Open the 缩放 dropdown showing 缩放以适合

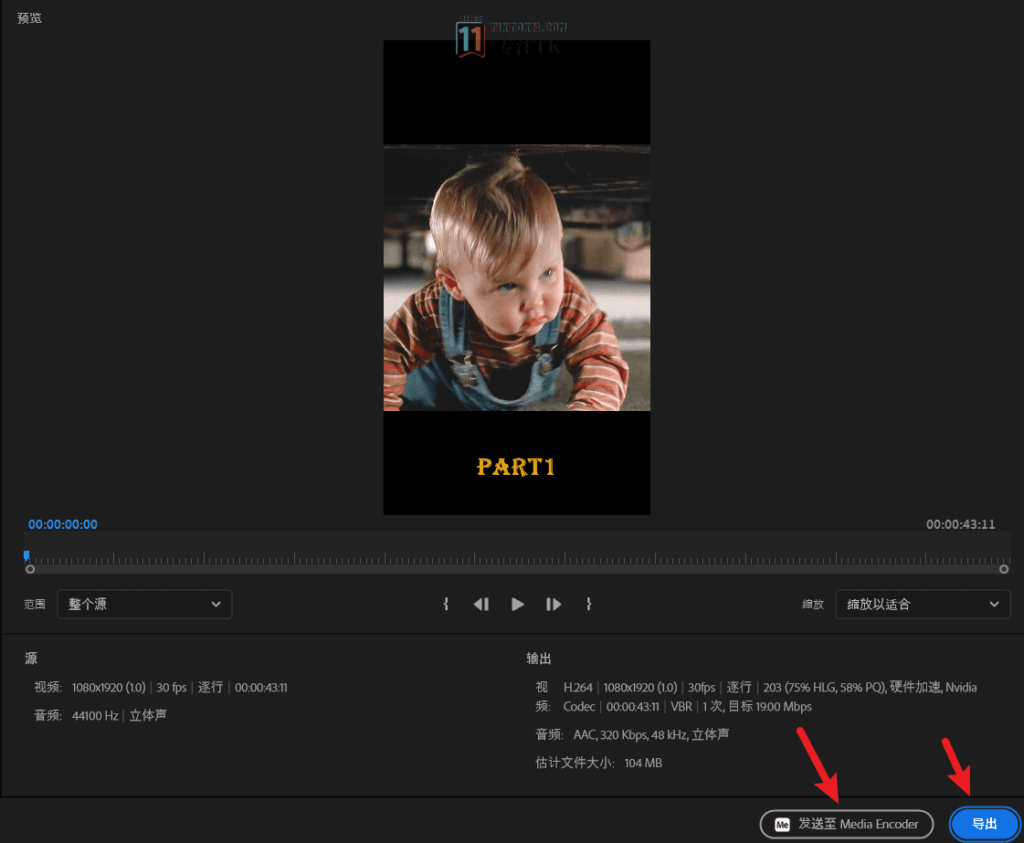(922, 604)
